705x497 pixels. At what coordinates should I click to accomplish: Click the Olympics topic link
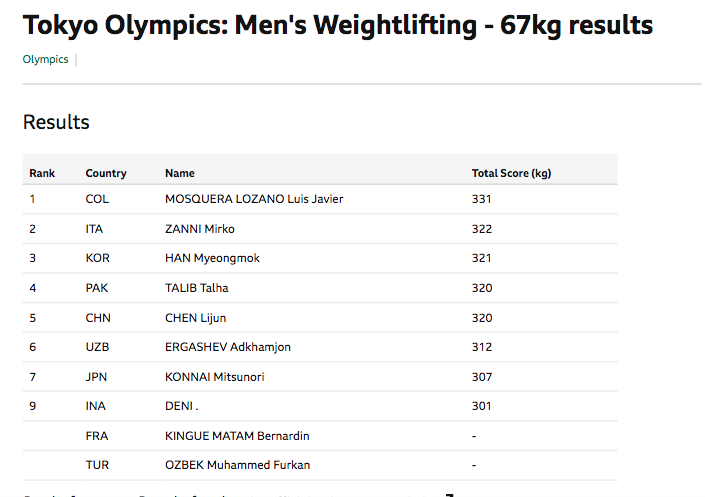(x=45, y=60)
